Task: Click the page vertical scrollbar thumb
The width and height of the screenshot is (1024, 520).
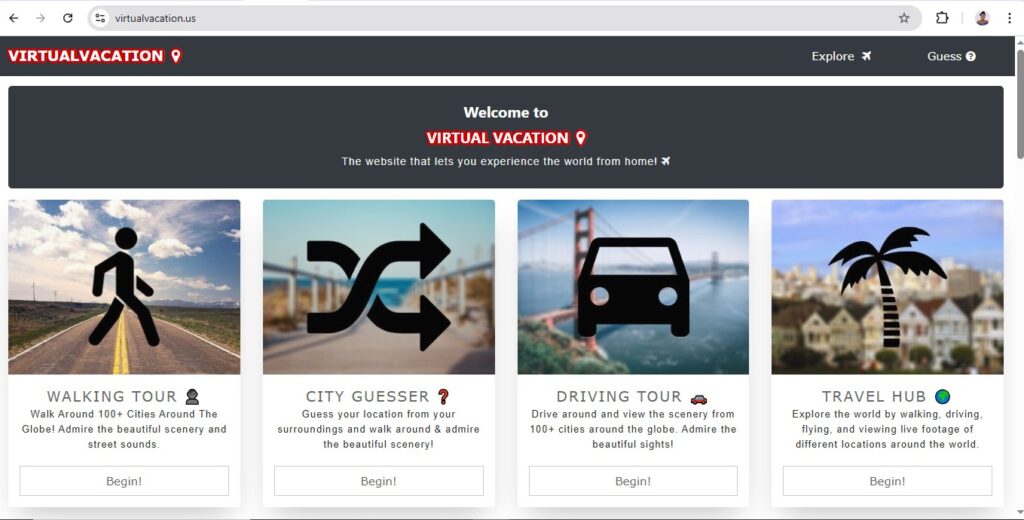Action: [x=1019, y=103]
